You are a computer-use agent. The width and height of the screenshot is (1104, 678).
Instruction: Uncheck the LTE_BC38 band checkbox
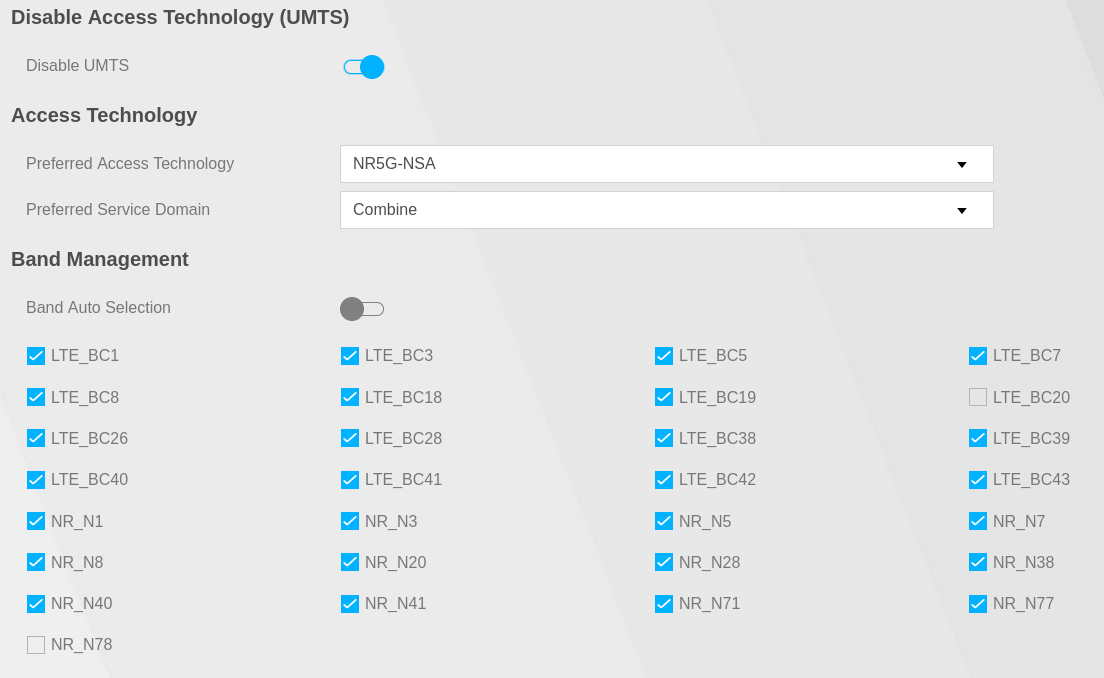click(664, 438)
